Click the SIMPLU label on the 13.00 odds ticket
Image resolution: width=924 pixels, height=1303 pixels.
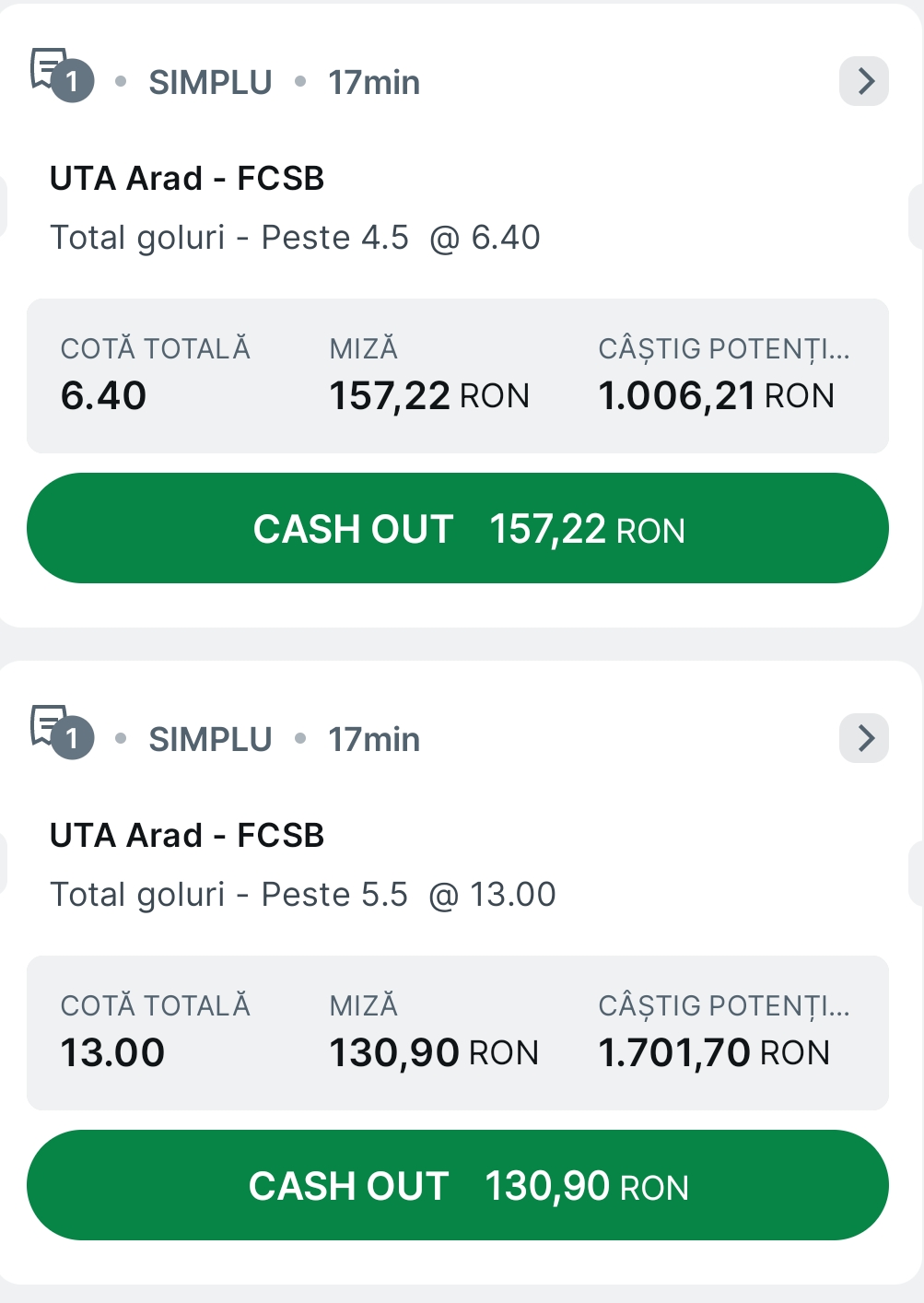pos(210,740)
